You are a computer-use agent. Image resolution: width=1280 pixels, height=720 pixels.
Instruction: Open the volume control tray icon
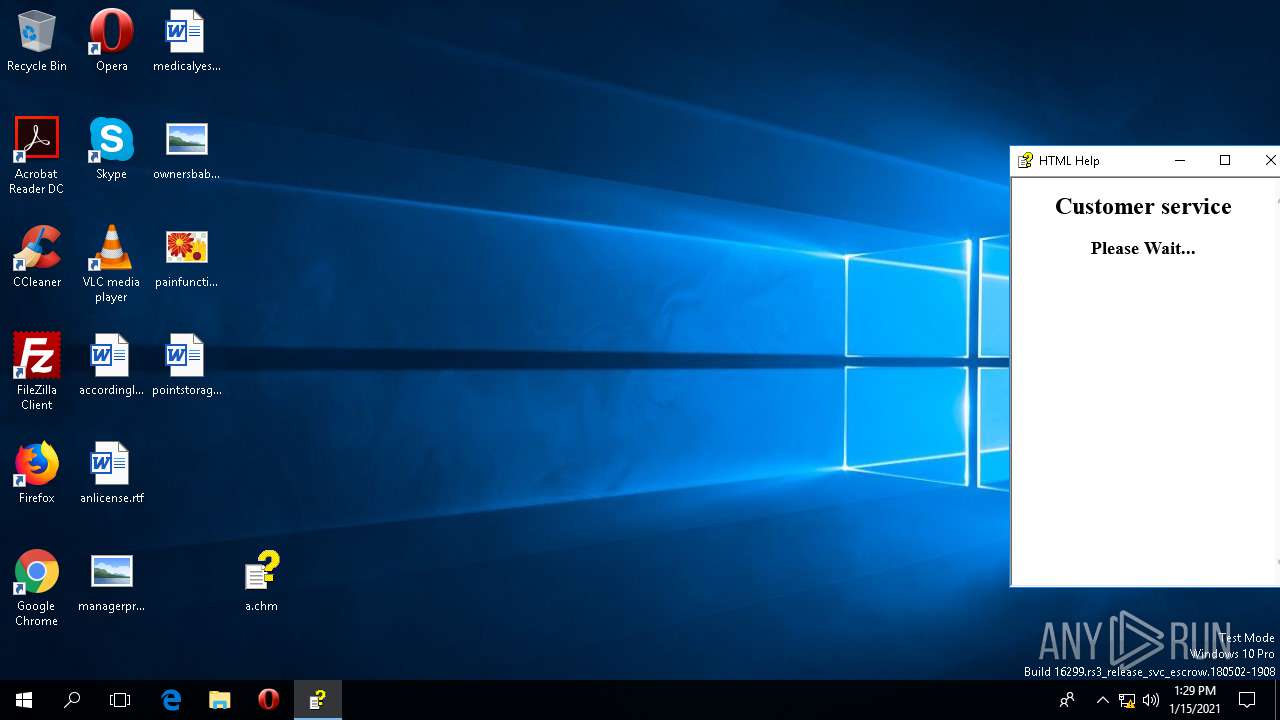[x=1151, y=700]
